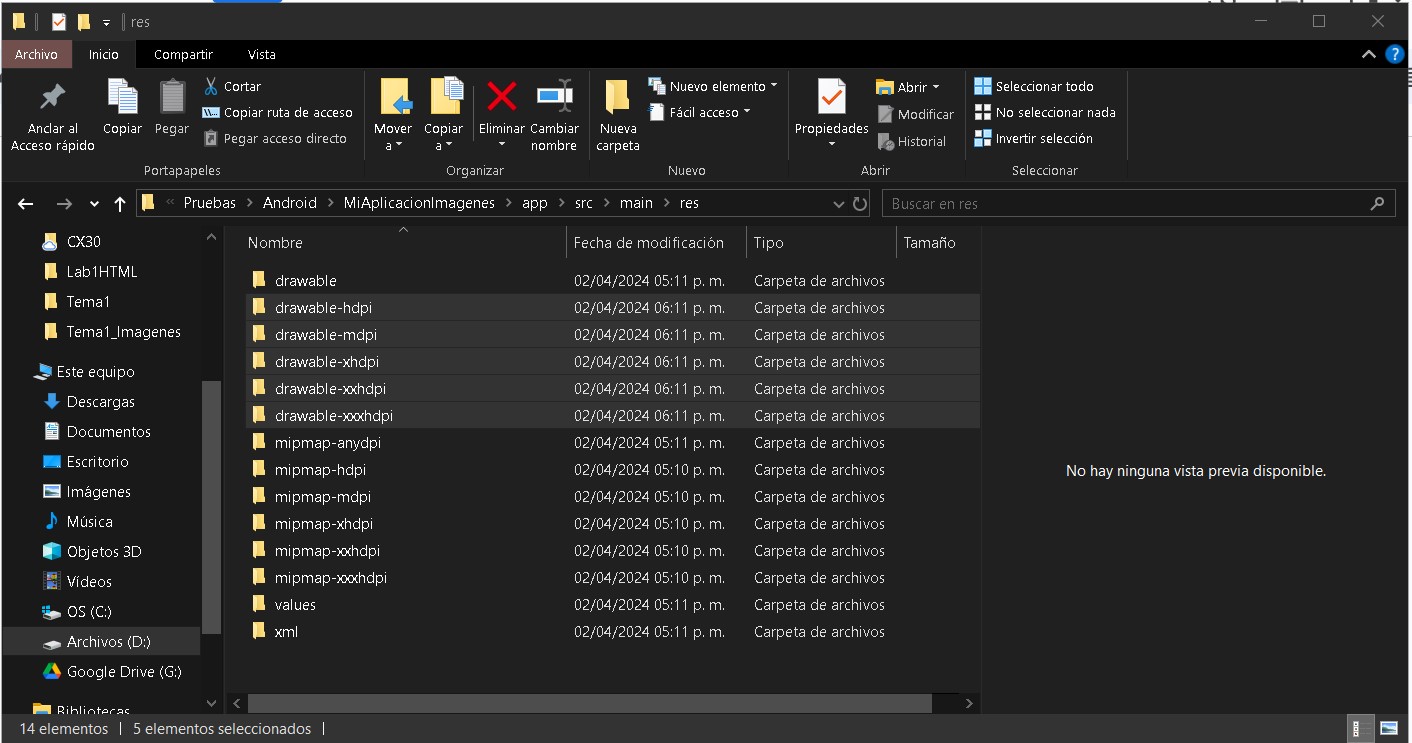Switch to large icons view in status bar
Viewport: 1412px width, 743px height.
point(1388,728)
